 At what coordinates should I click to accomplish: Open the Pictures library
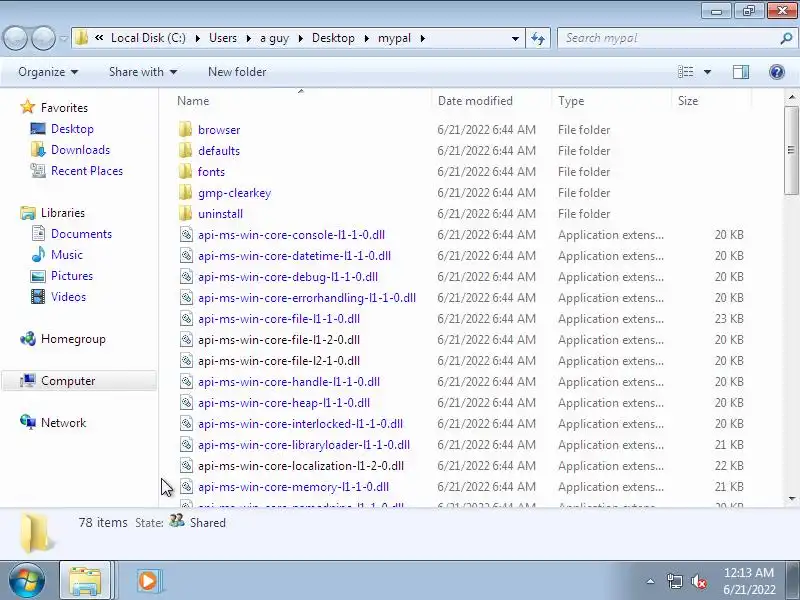(x=71, y=276)
